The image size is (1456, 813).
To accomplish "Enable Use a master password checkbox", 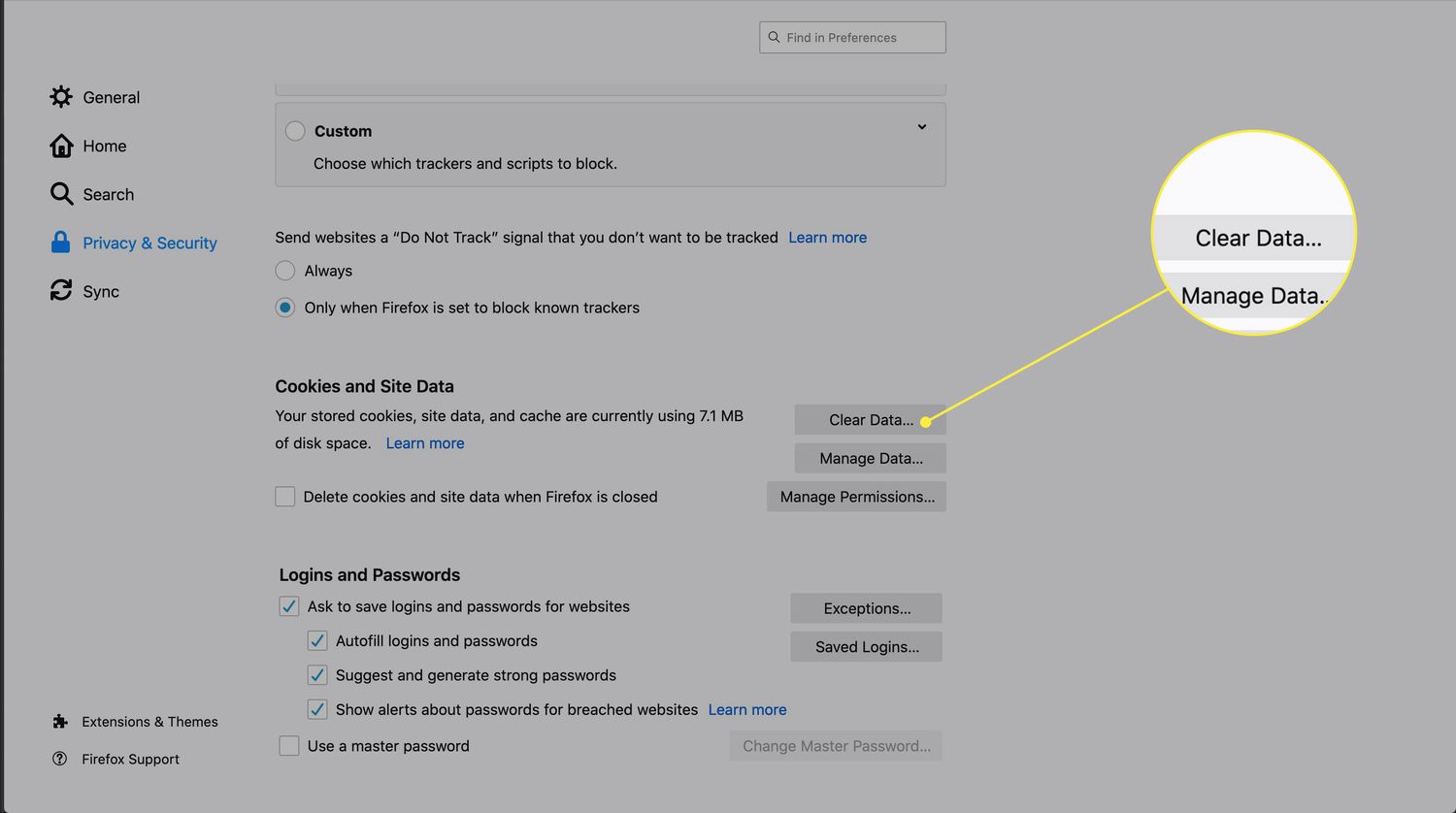I will click(x=289, y=746).
